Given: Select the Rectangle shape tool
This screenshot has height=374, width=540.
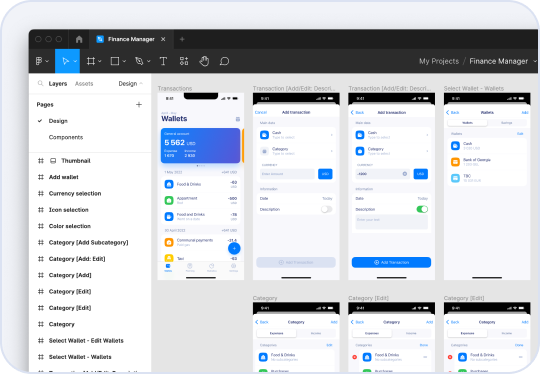Looking at the screenshot, I should click(x=115, y=61).
